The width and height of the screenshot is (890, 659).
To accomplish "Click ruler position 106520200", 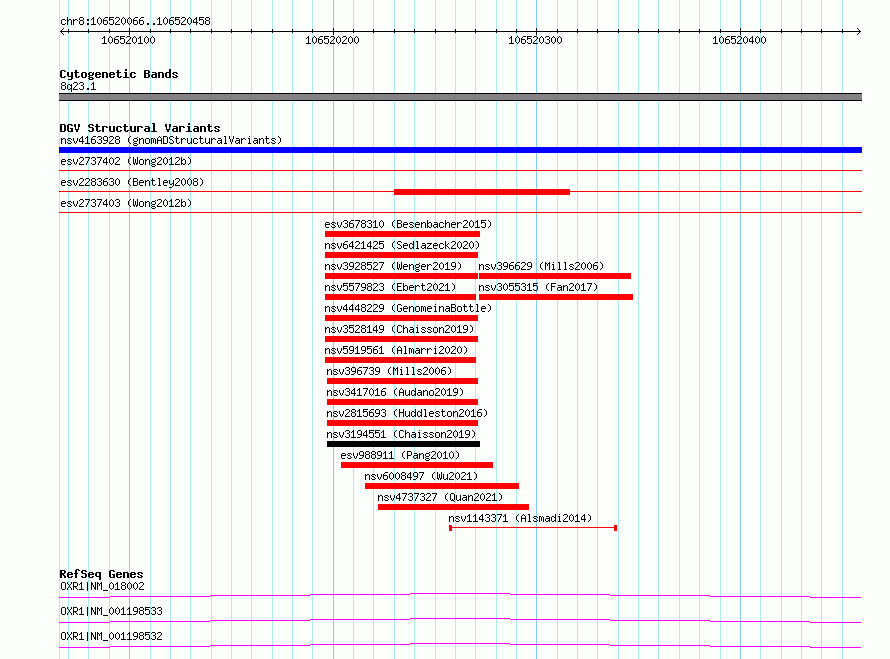I will [x=332, y=40].
